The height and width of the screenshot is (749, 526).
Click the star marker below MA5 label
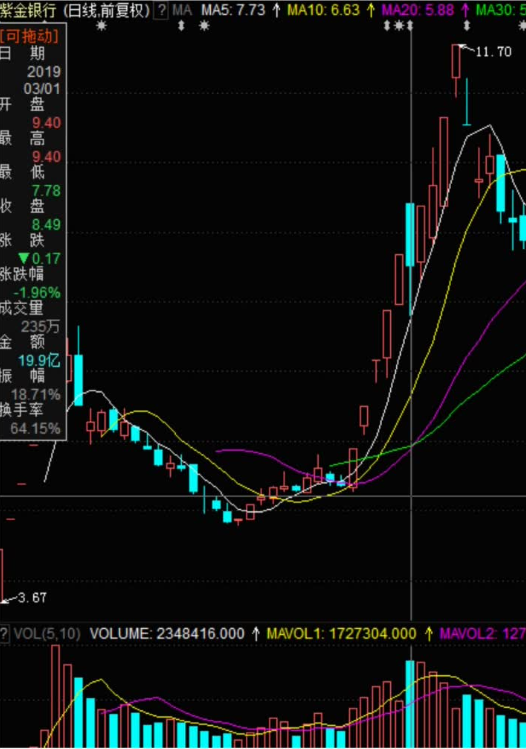(204, 26)
